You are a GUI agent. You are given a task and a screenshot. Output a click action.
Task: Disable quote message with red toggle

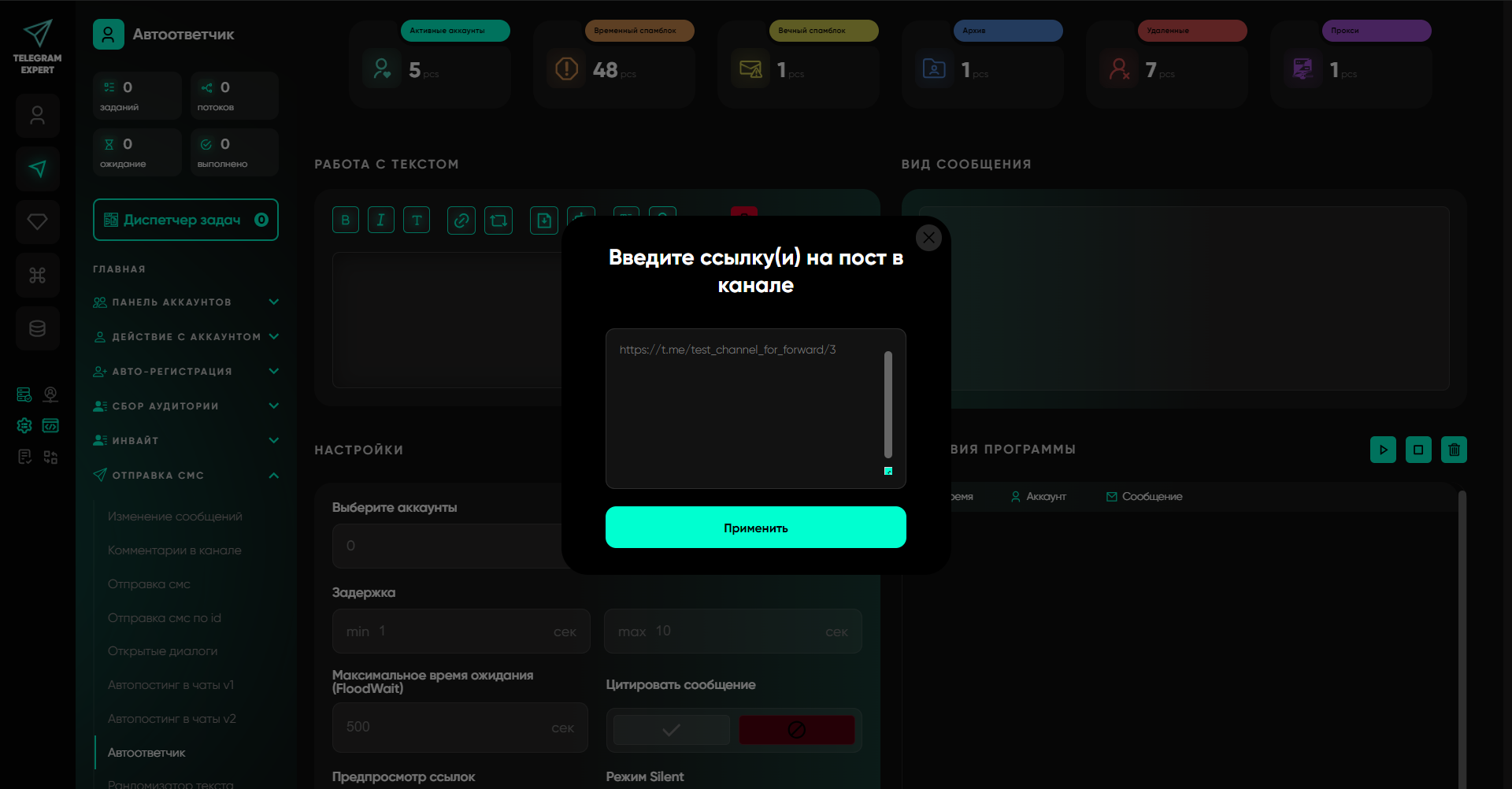point(796,730)
